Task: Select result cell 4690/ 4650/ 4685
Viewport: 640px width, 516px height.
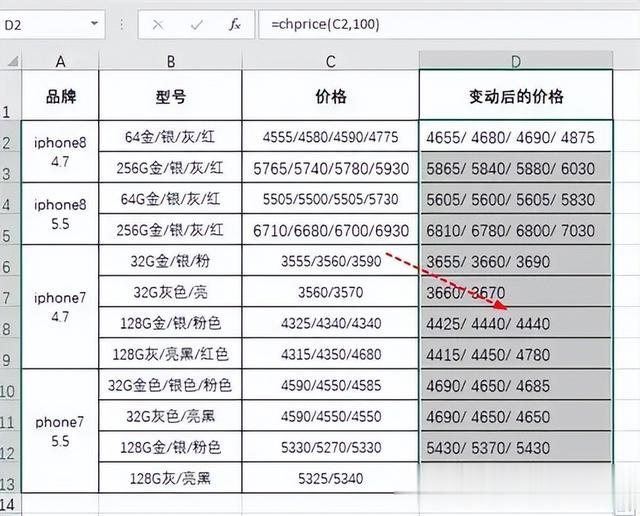Action: pyautogui.click(x=516, y=385)
